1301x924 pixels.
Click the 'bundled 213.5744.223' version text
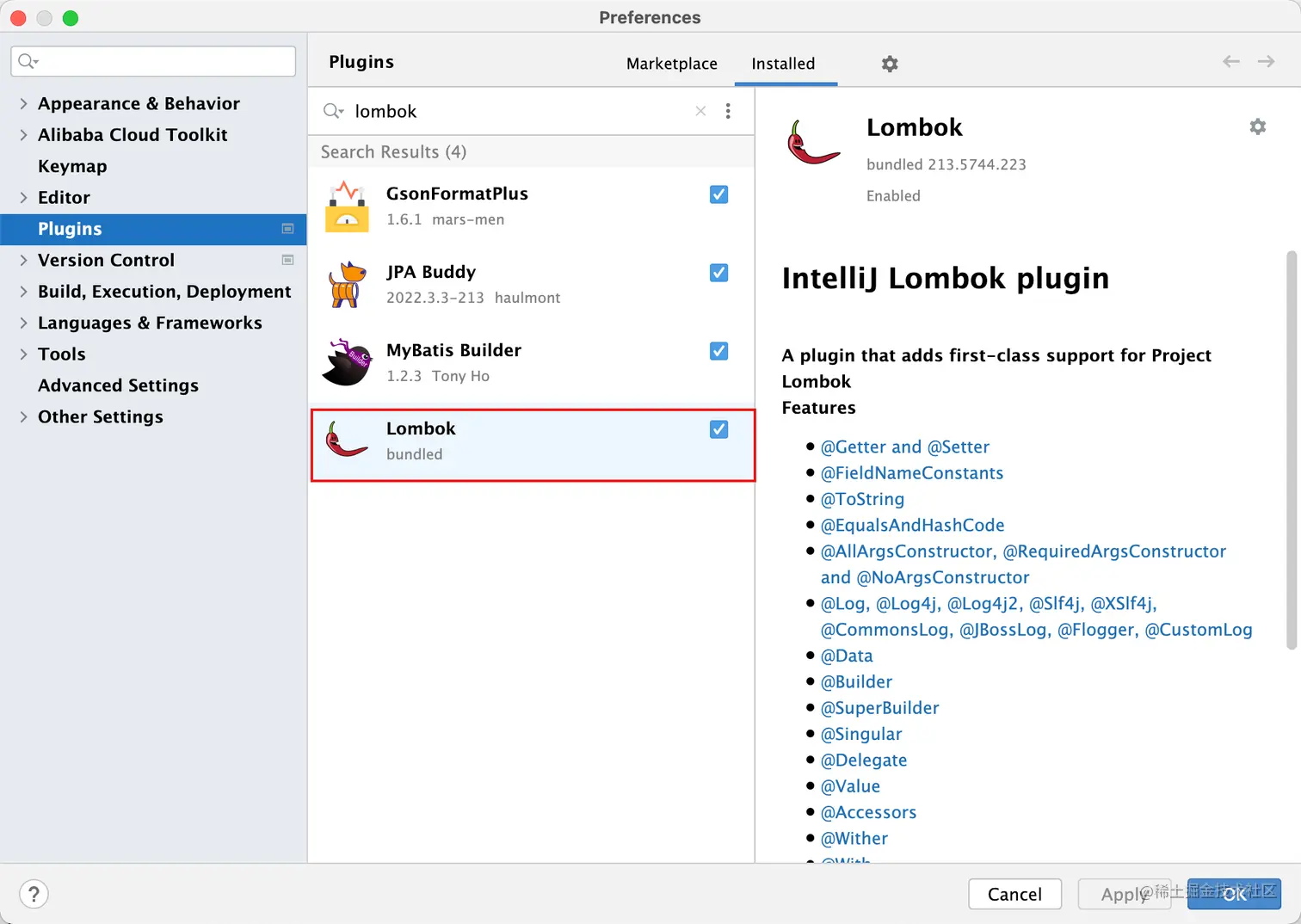coord(946,164)
